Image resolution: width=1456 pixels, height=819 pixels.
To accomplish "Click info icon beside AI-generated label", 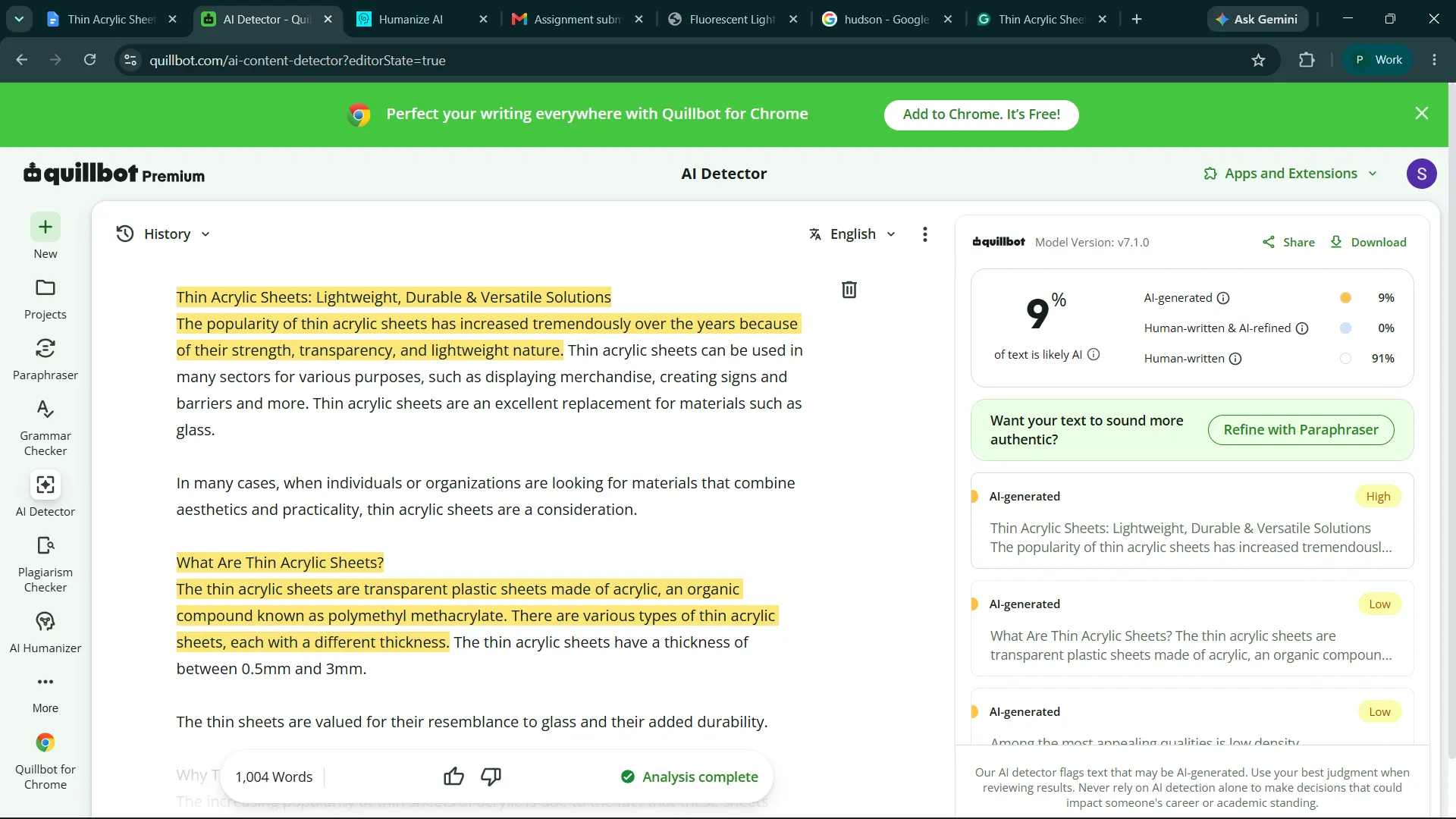I will 1223,298.
